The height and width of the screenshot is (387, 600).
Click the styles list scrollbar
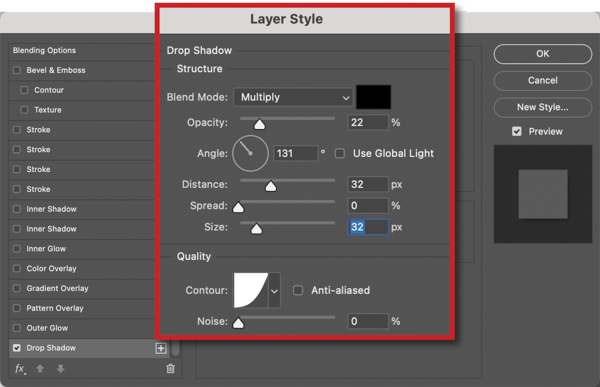pyautogui.click(x=176, y=348)
